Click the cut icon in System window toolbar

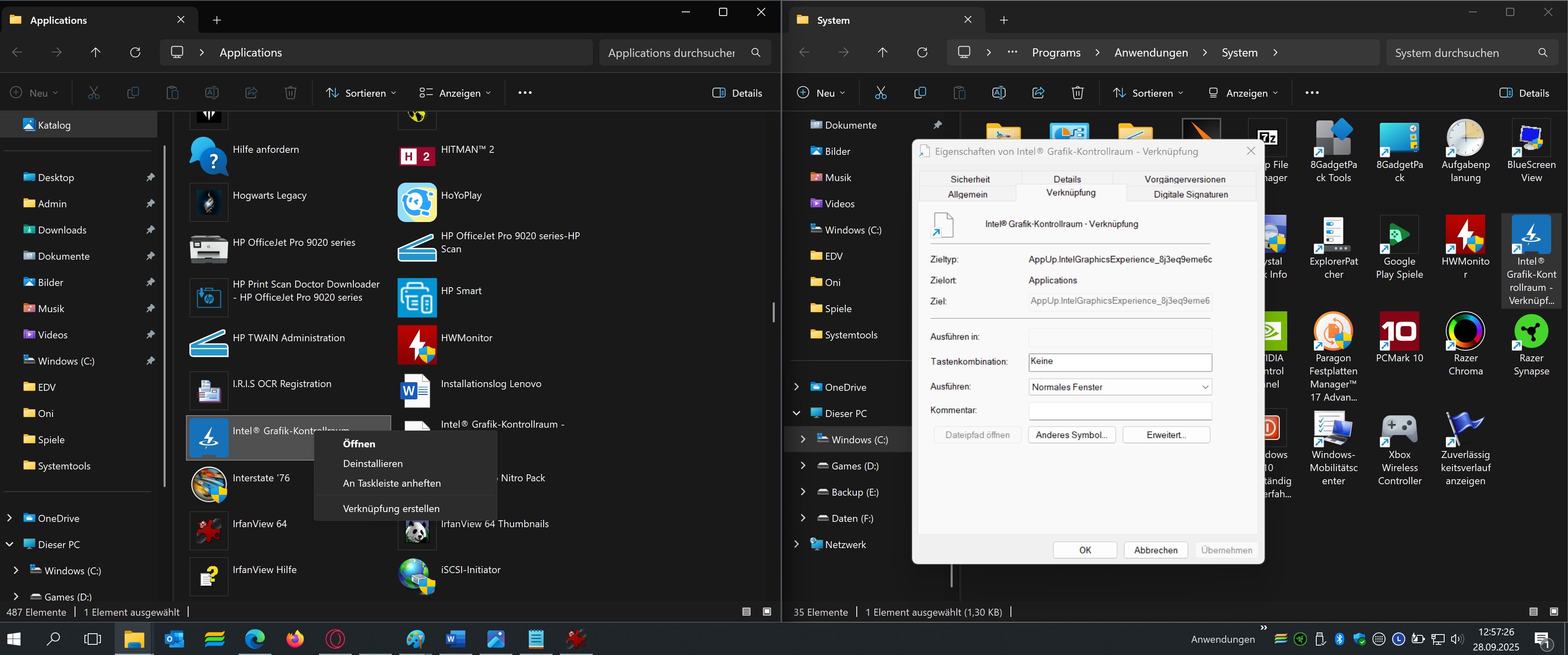point(880,93)
